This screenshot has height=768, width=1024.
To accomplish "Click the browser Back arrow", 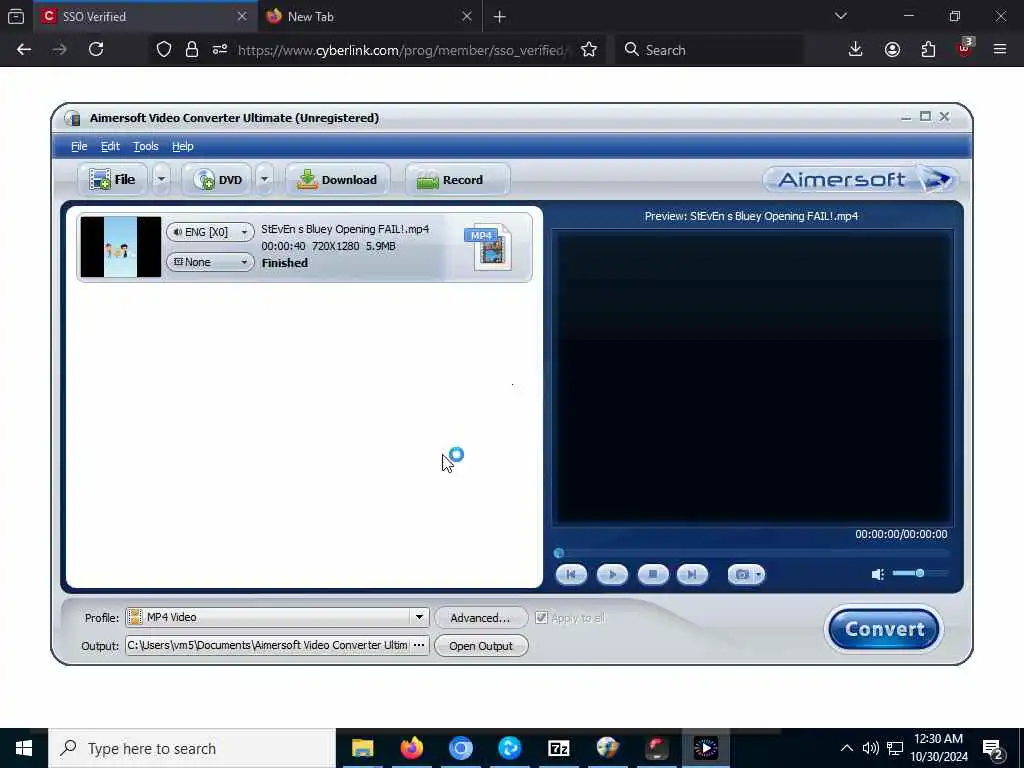I will point(24,50).
